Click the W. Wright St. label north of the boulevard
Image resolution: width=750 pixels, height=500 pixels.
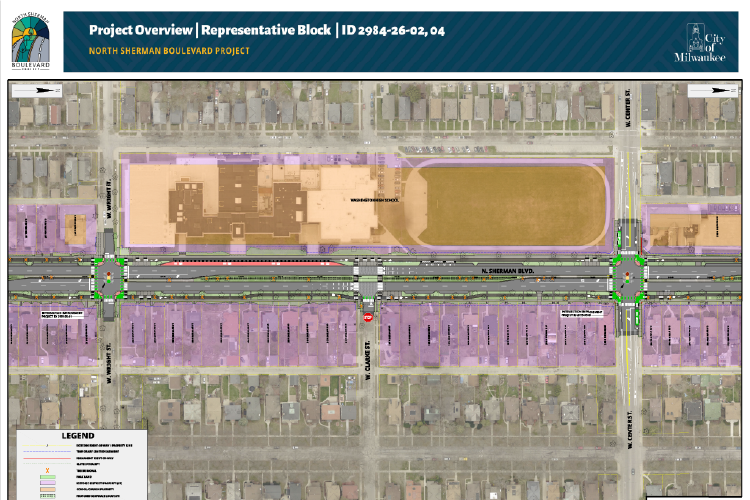click(x=109, y=199)
